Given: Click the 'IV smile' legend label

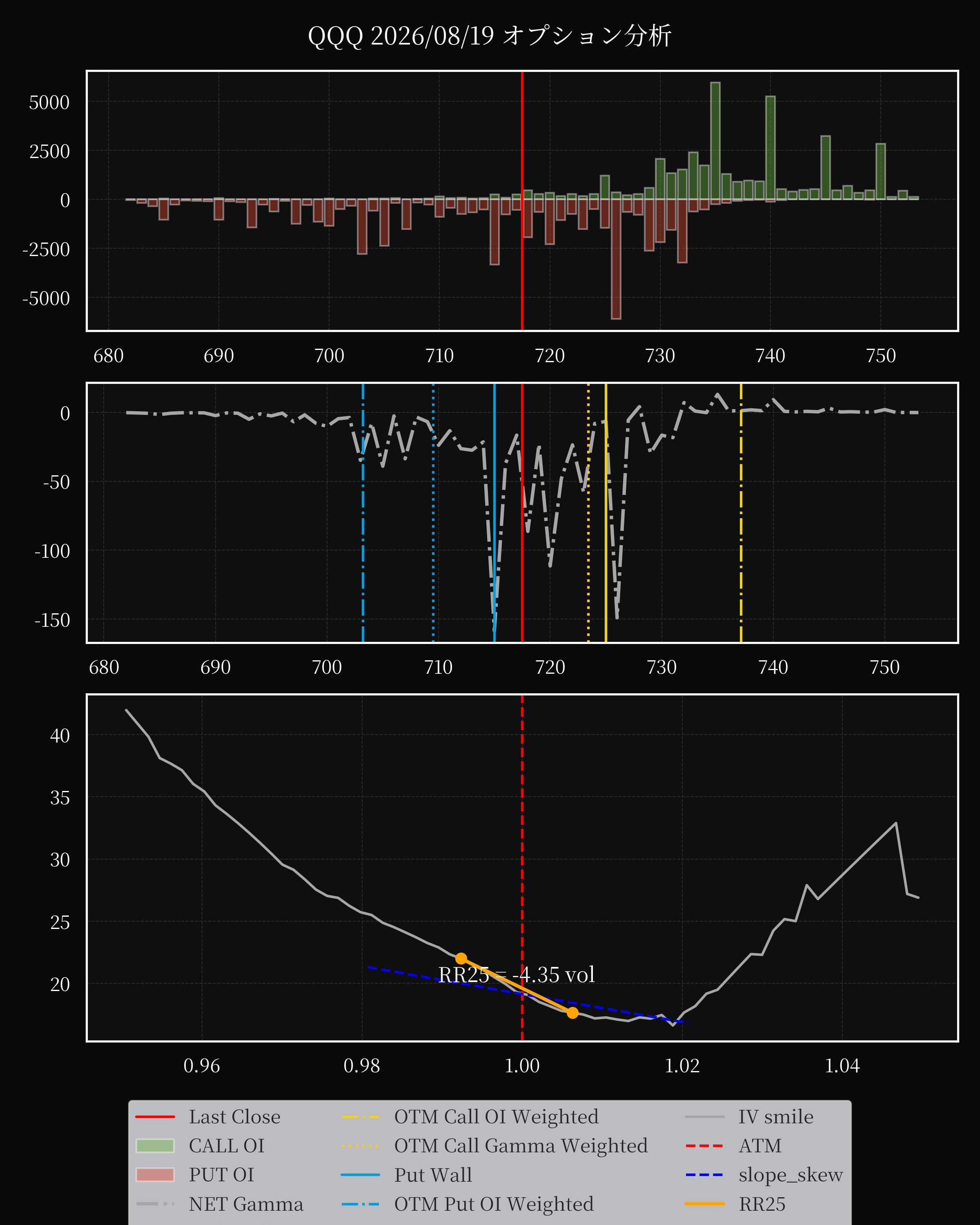Looking at the screenshot, I should tap(776, 1116).
